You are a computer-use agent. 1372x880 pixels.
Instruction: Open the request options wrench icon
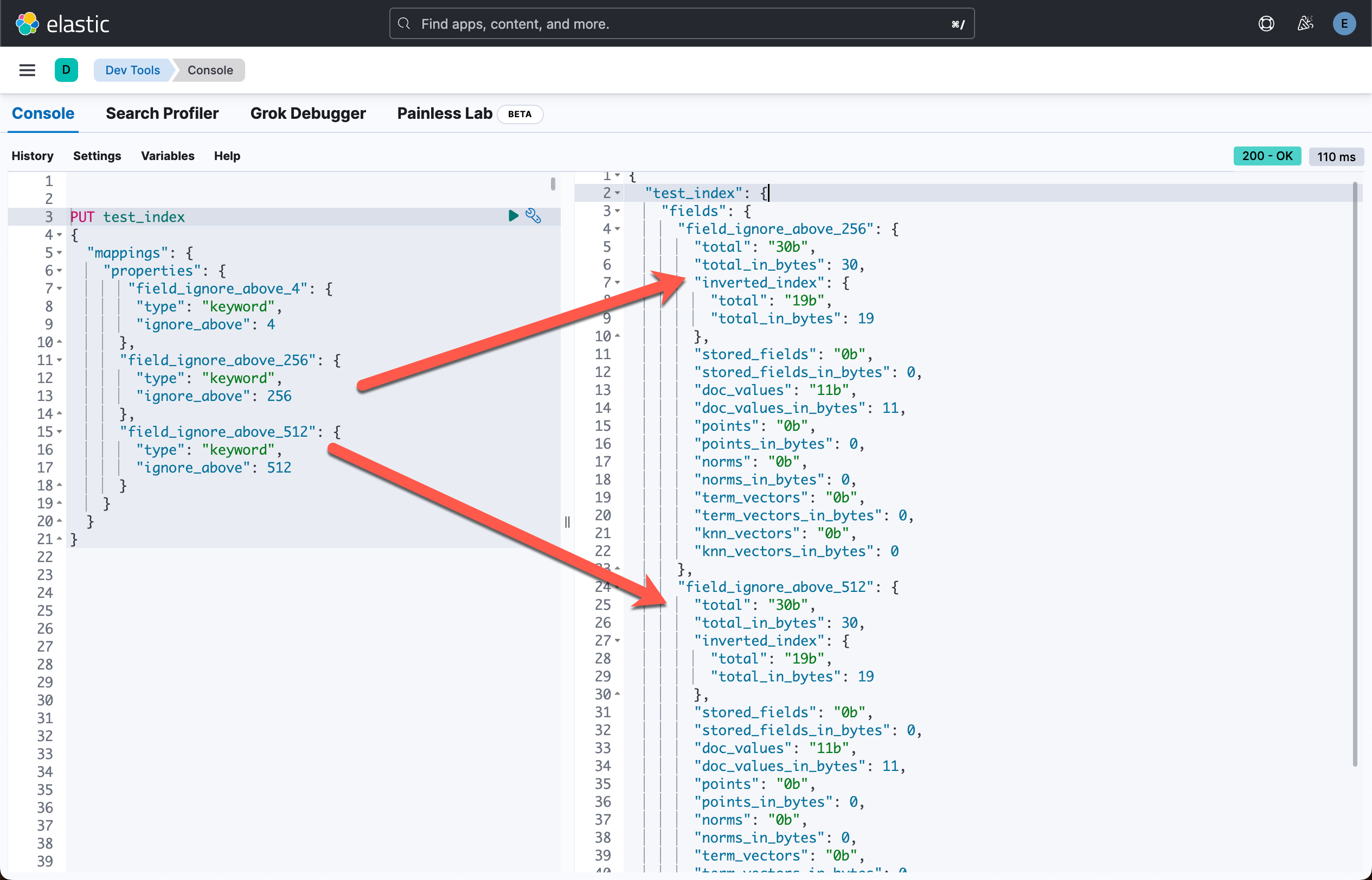click(534, 216)
